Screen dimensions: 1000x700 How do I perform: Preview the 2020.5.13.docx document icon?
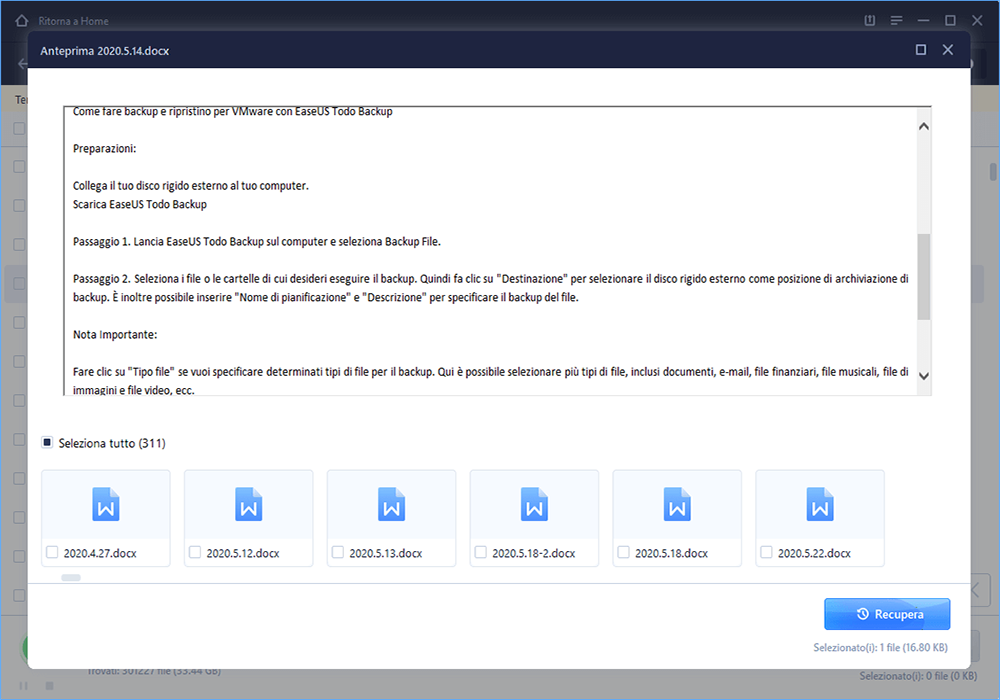[x=392, y=504]
